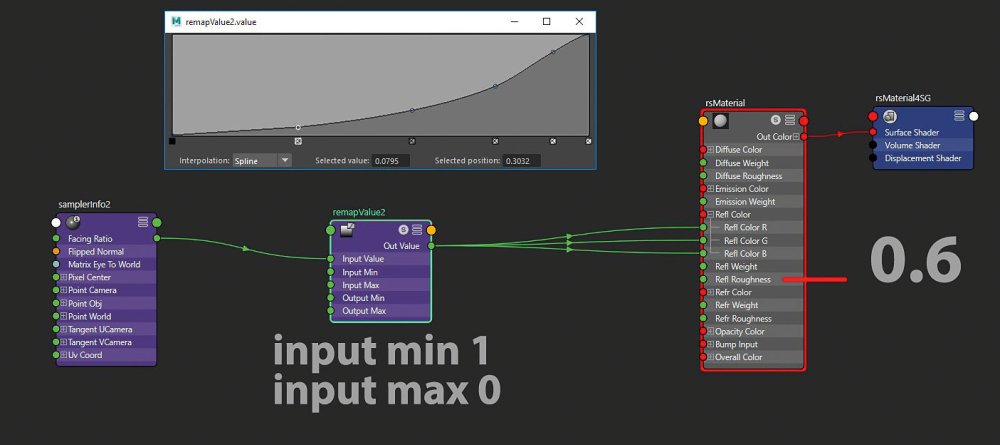Click the remapValue2 node swatch icon
Screen dimensions: 1000x445
click(x=347, y=230)
